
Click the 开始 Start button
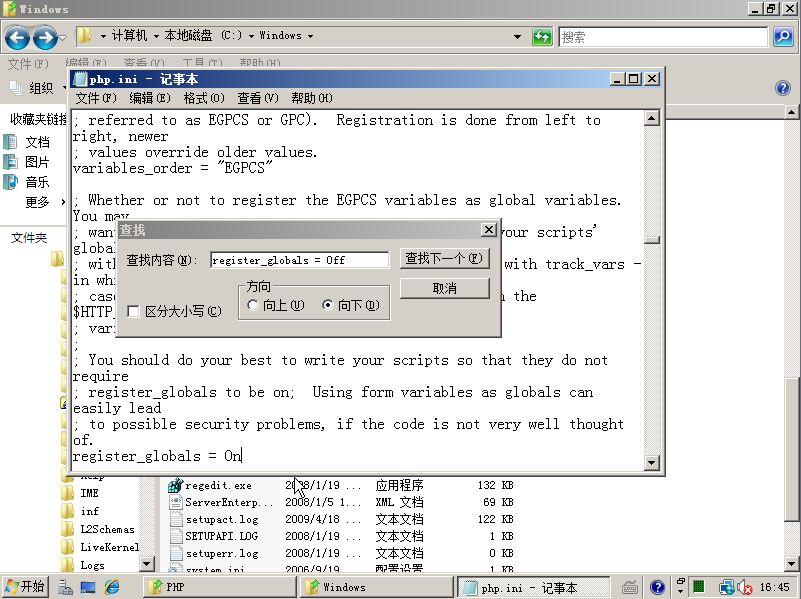[25, 587]
